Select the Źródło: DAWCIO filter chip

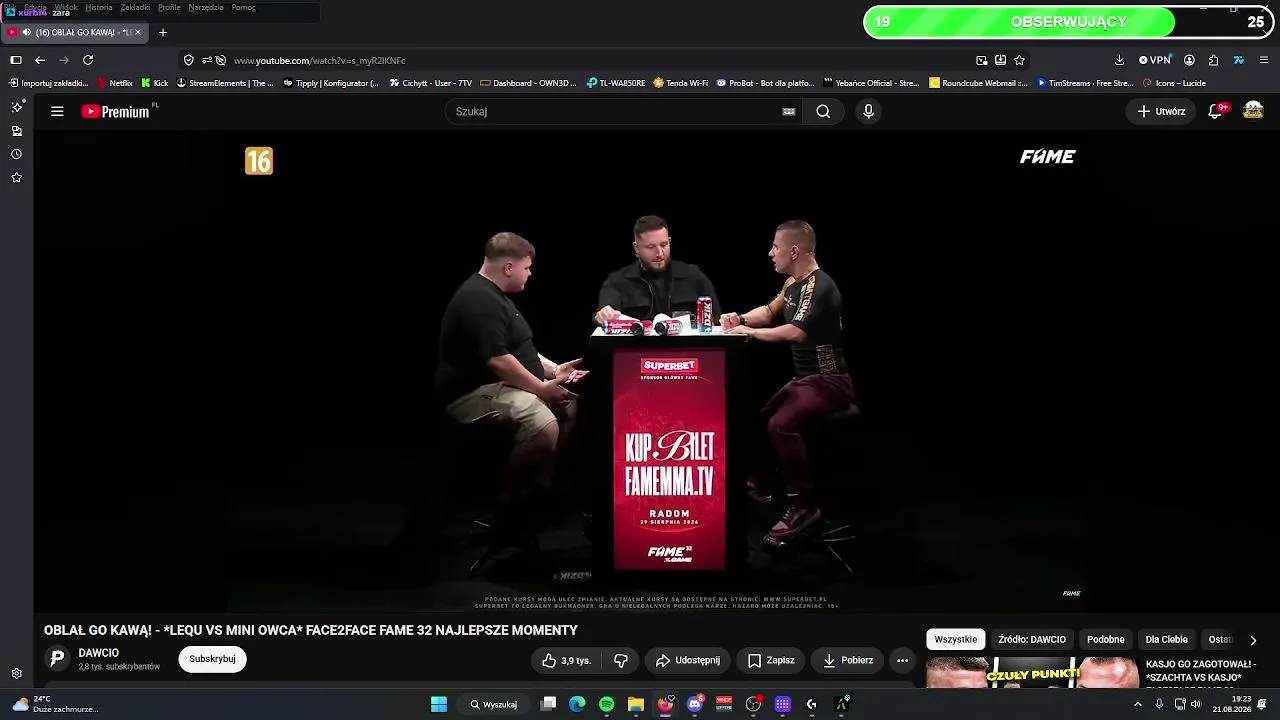[1032, 640]
